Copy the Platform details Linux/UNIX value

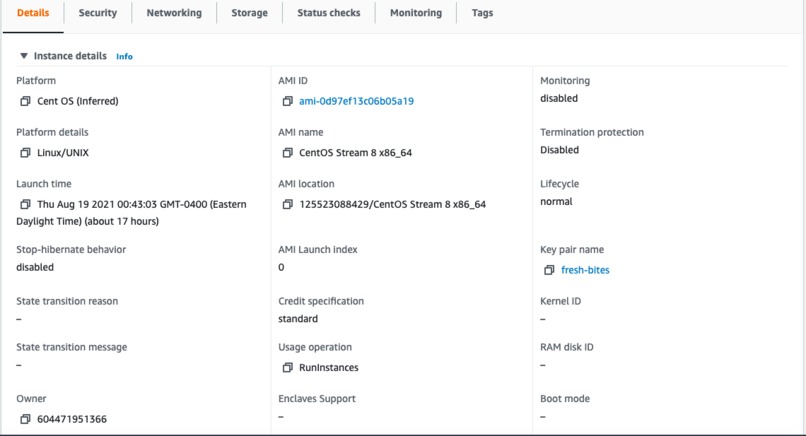click(25, 153)
